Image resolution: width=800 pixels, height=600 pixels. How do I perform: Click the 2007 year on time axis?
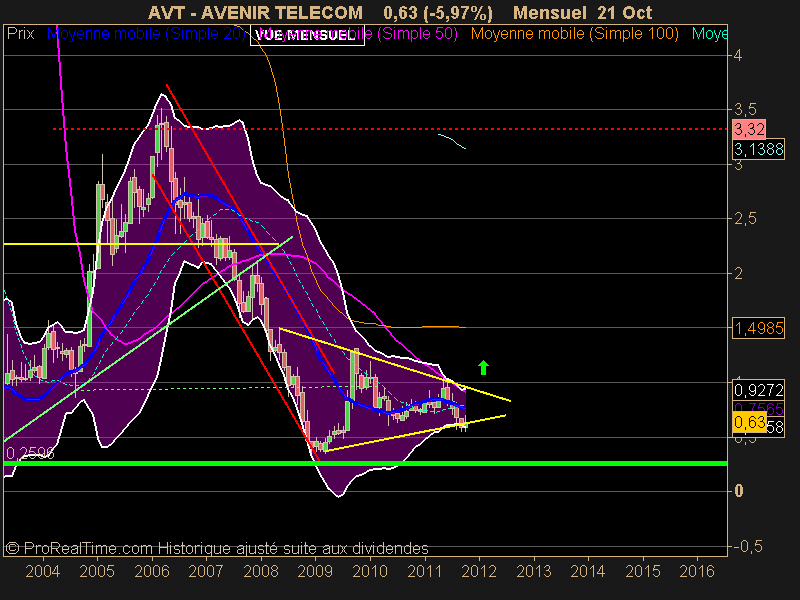206,571
